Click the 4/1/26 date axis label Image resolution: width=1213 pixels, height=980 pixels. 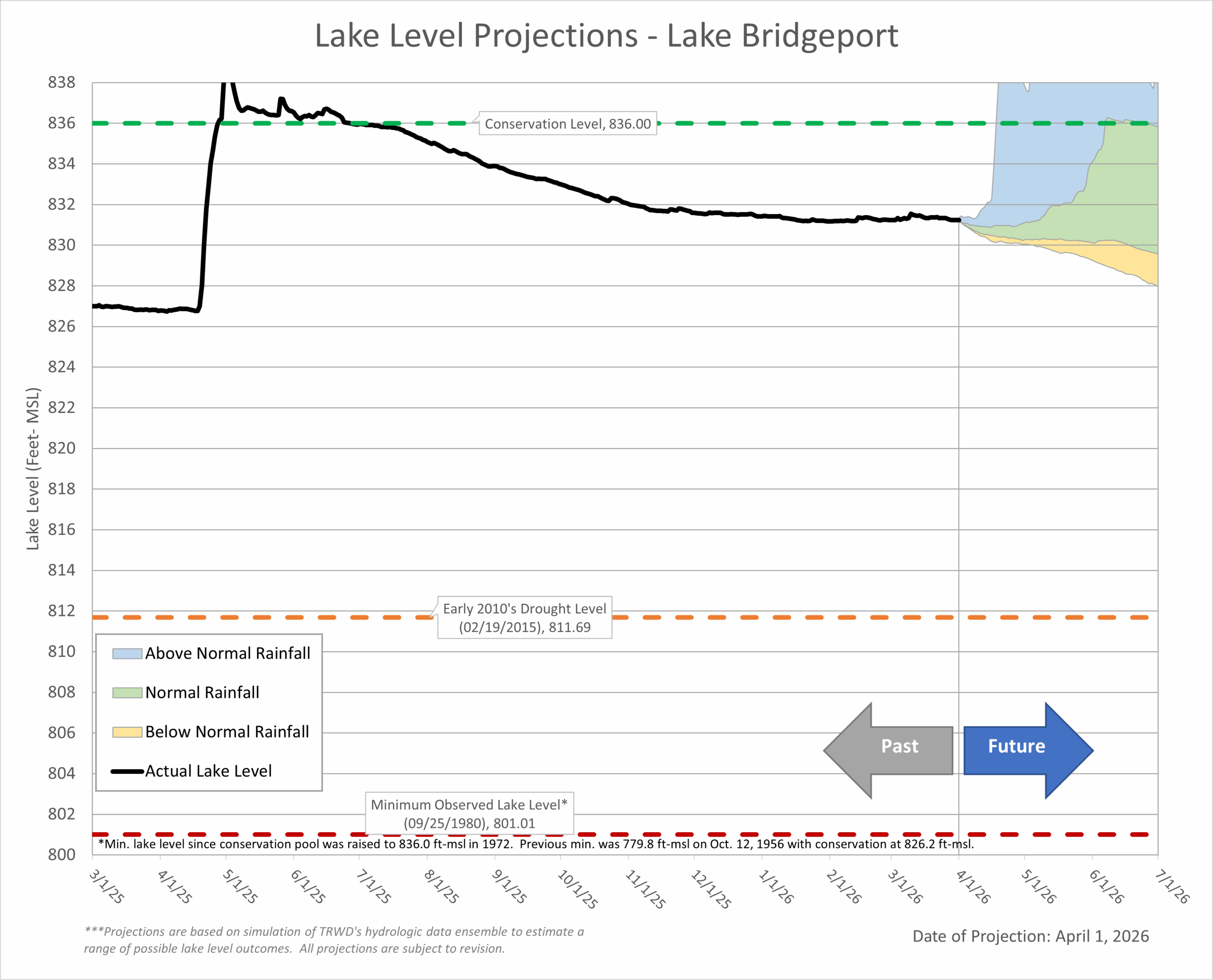pyautogui.click(x=972, y=886)
